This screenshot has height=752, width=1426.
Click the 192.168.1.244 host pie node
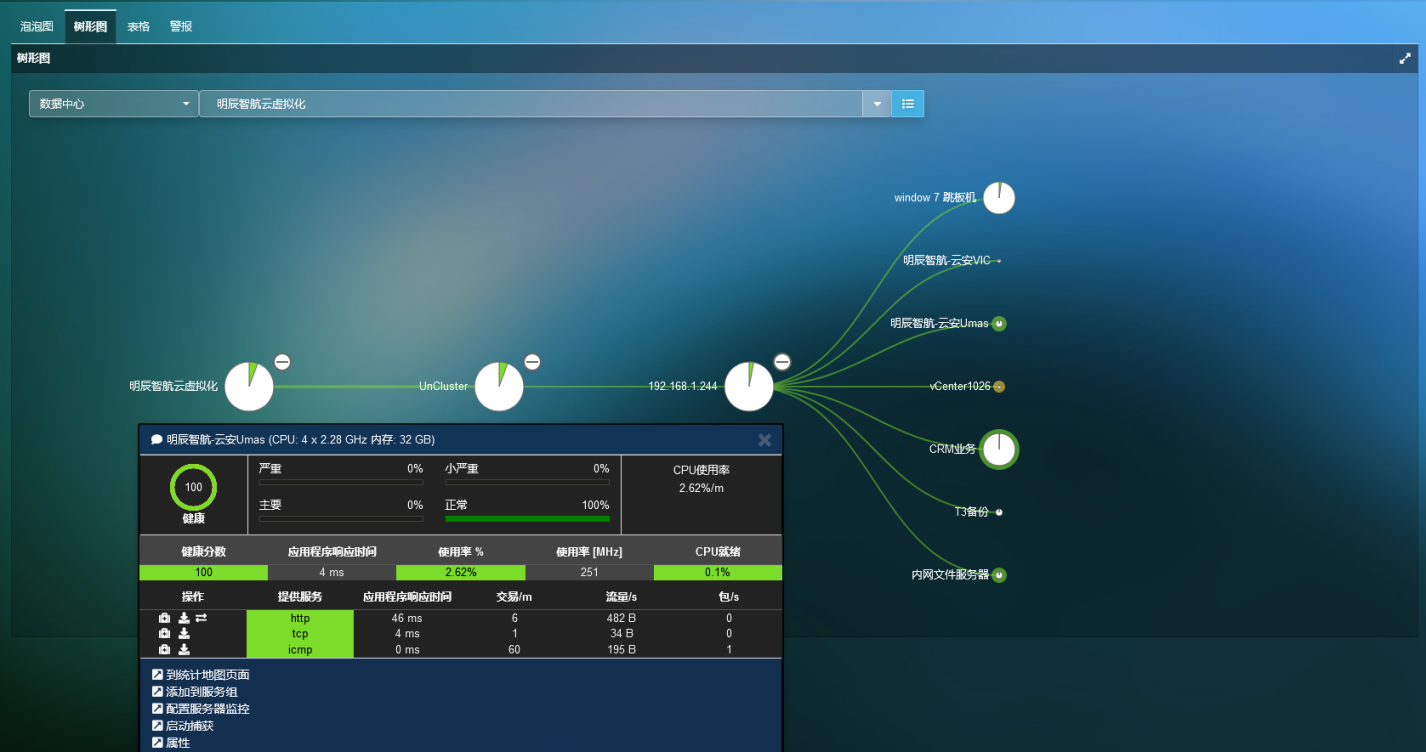tap(749, 387)
